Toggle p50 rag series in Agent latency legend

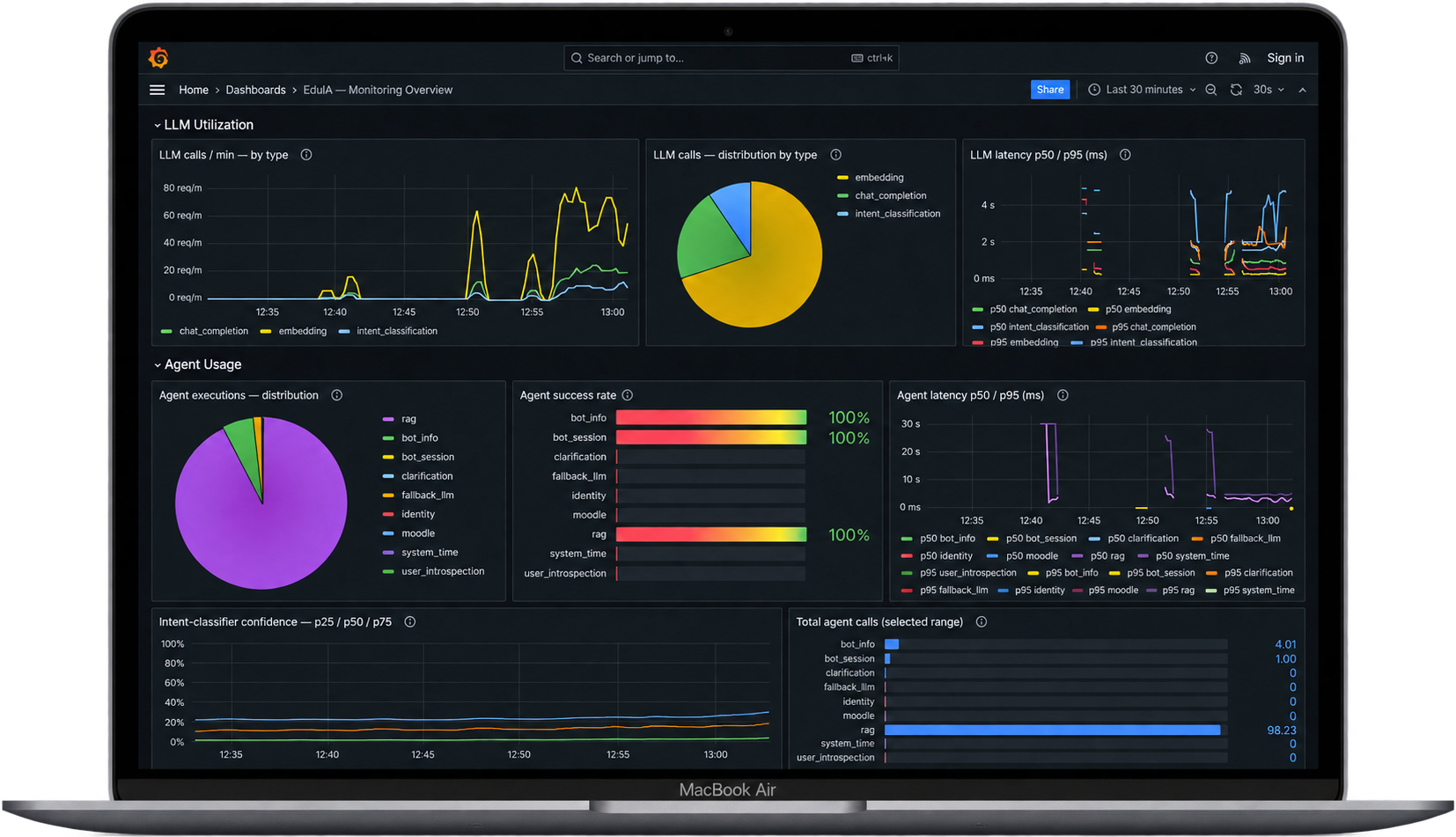(1107, 555)
